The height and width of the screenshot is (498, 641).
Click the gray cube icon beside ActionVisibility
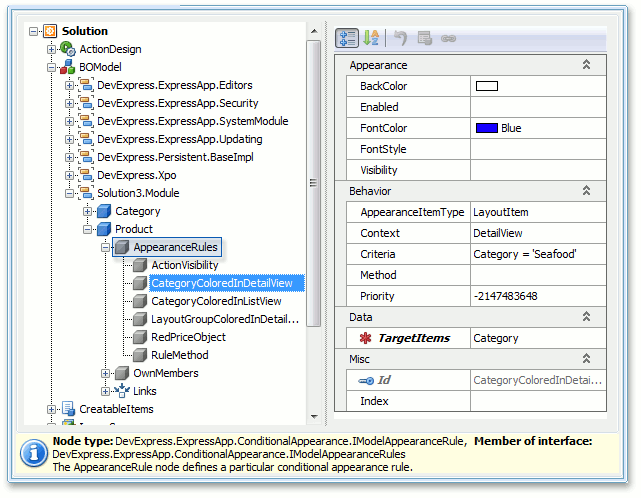(x=140, y=265)
